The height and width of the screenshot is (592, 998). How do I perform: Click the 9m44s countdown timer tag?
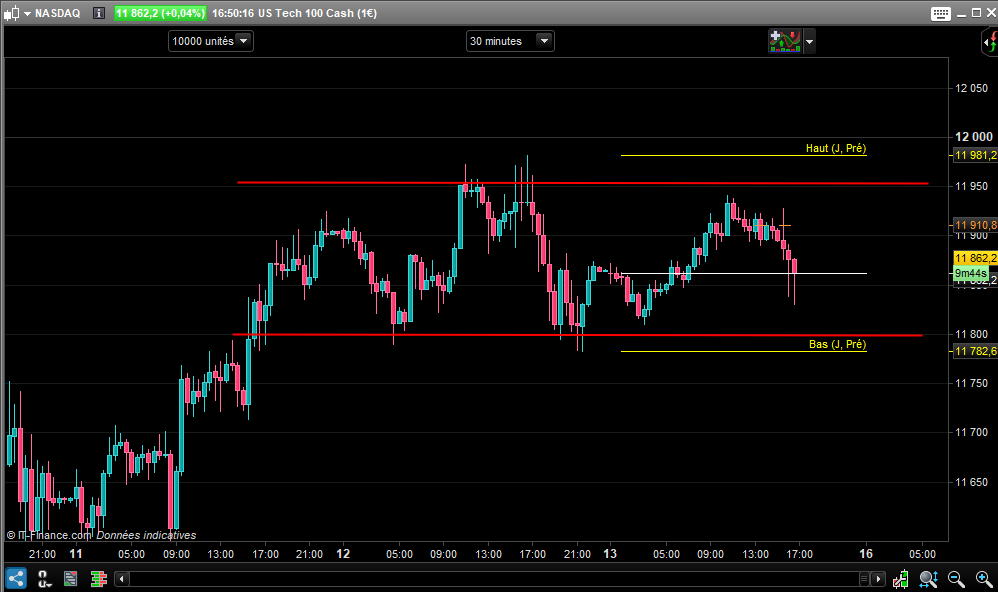971,273
